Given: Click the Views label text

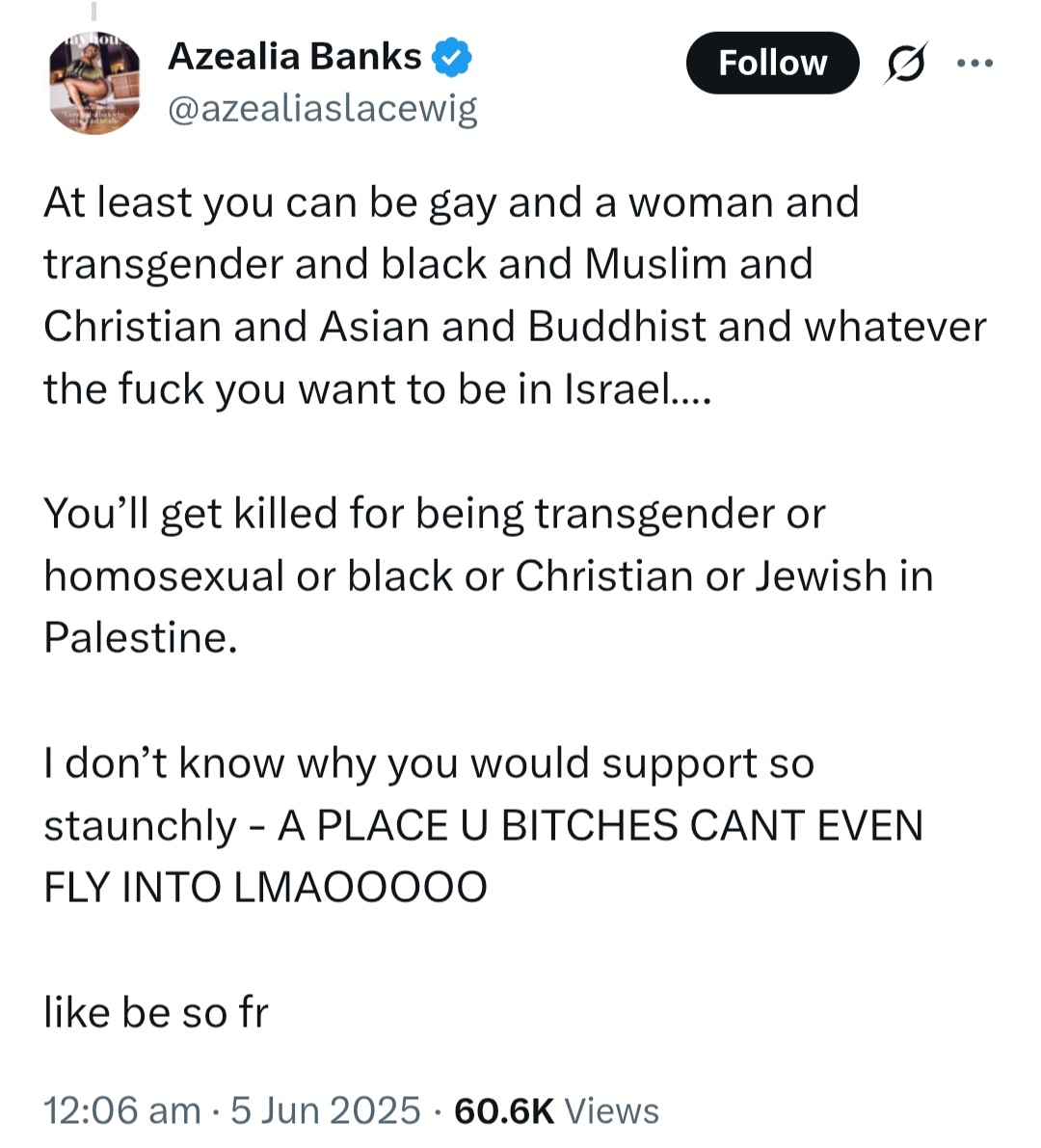Looking at the screenshot, I should pos(611,1110).
